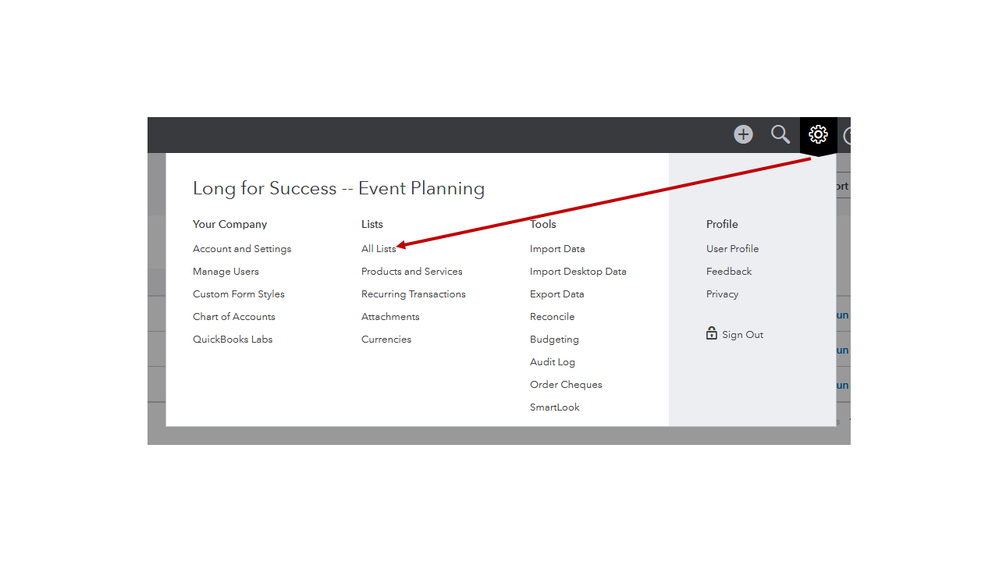Open the Reconcile tool
This screenshot has height=562, width=999.
pyautogui.click(x=552, y=317)
